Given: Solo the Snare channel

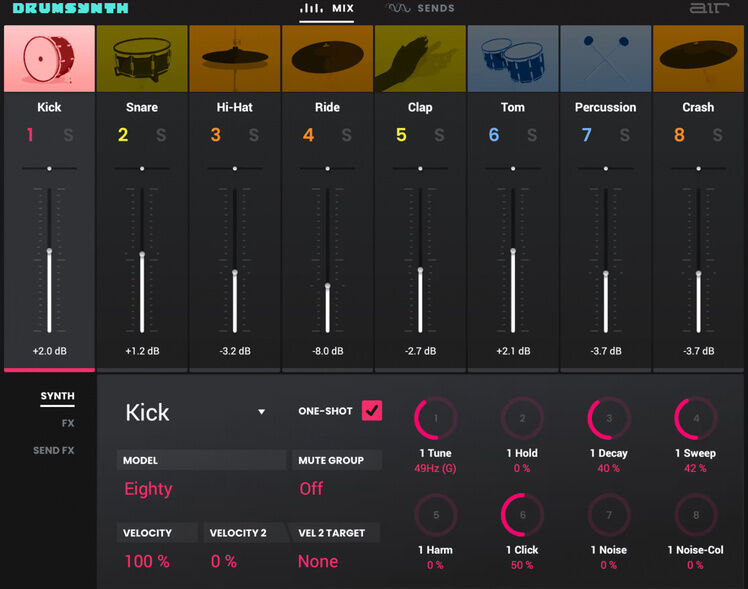Looking at the screenshot, I should (x=161, y=135).
